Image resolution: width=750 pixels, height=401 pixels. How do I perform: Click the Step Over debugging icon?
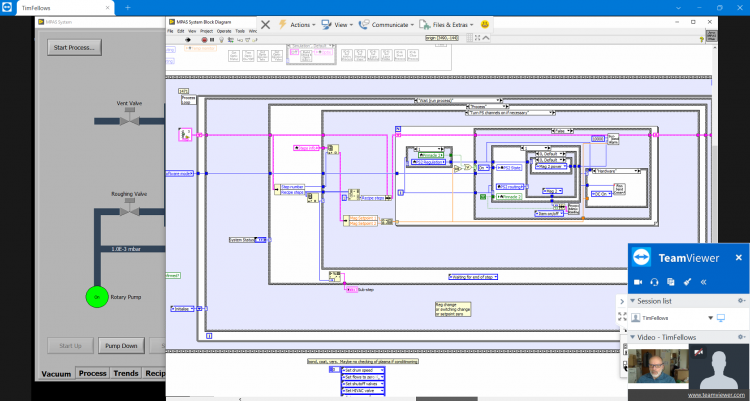247,40
